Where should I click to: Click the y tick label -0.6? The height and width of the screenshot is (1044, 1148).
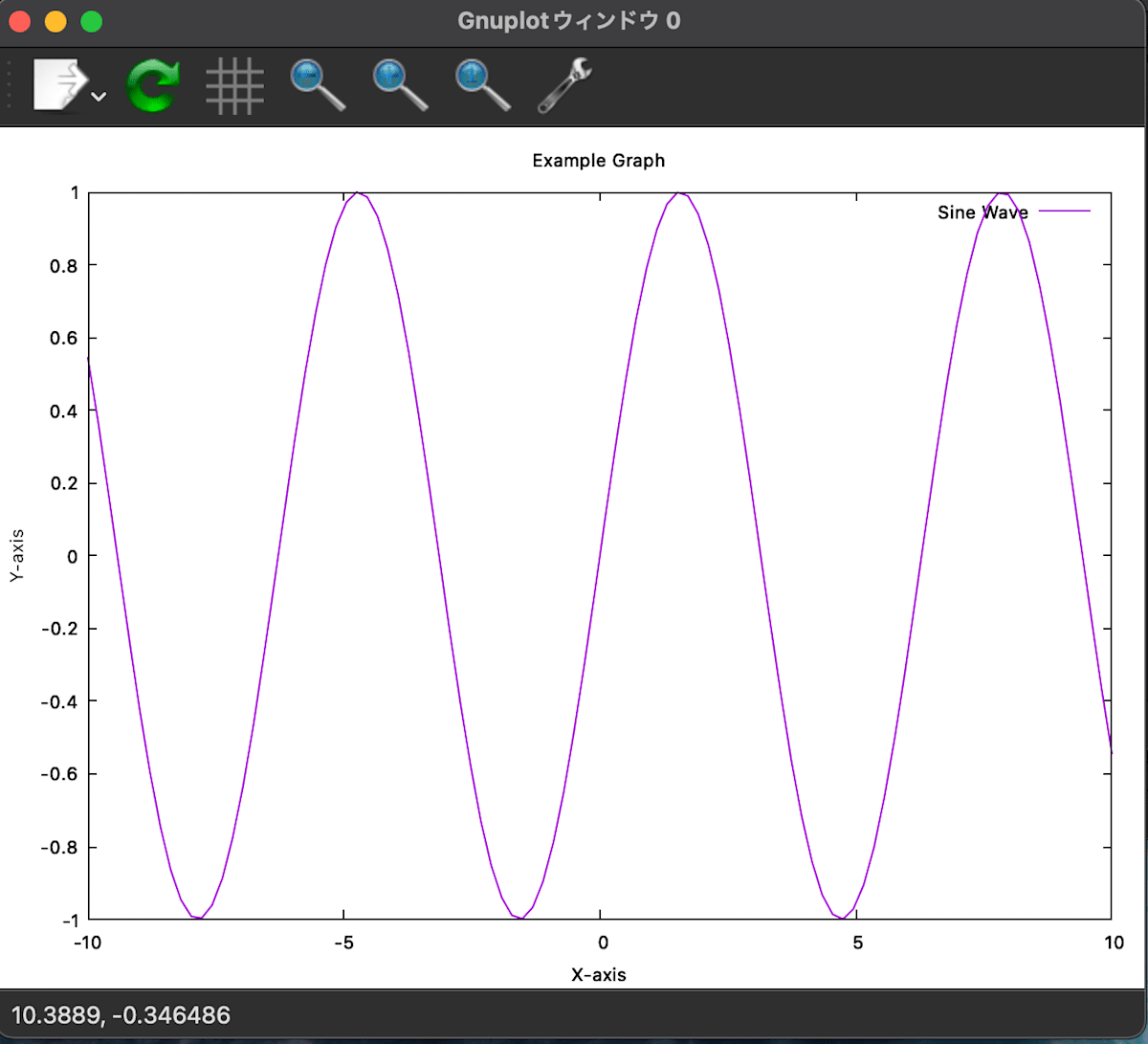coord(58,774)
